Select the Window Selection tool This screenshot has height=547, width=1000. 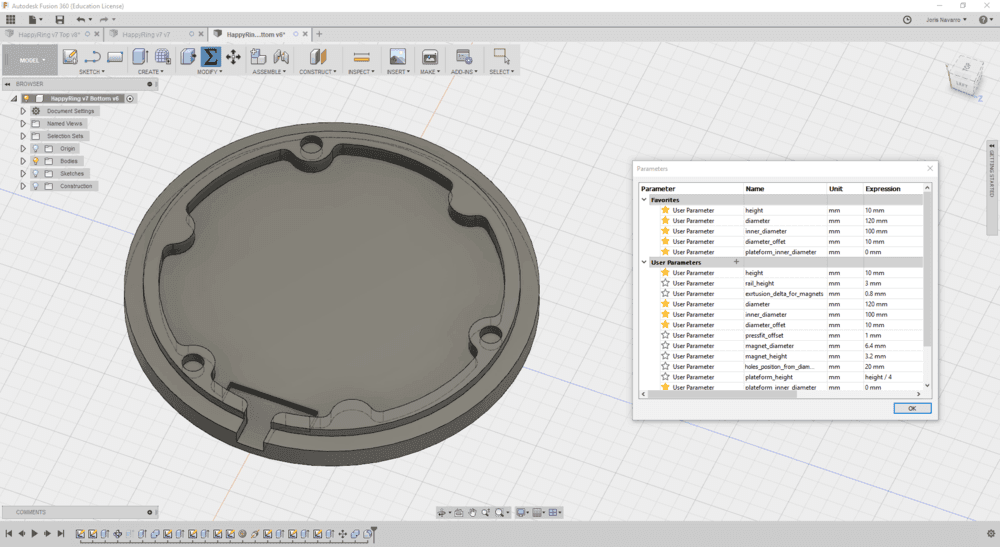[501, 56]
